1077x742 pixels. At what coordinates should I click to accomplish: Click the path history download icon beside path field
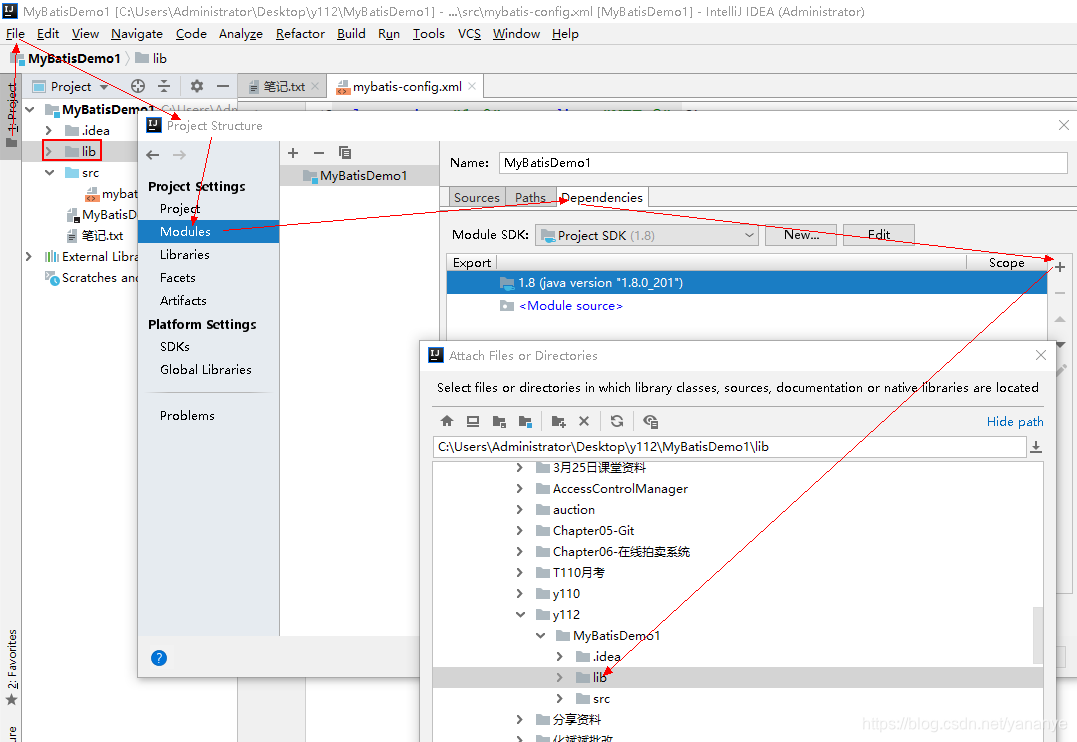1036,447
